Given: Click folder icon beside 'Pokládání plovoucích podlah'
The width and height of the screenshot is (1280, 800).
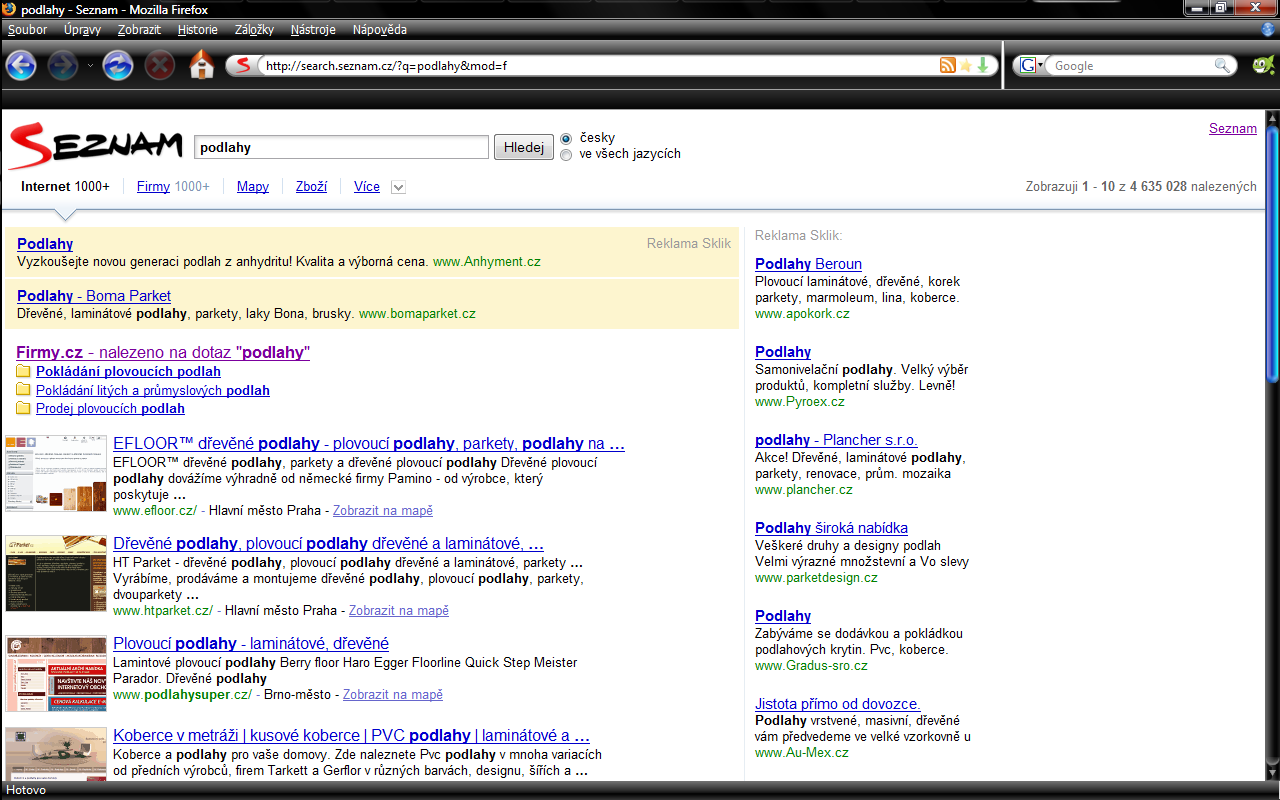Looking at the screenshot, I should [23, 371].
